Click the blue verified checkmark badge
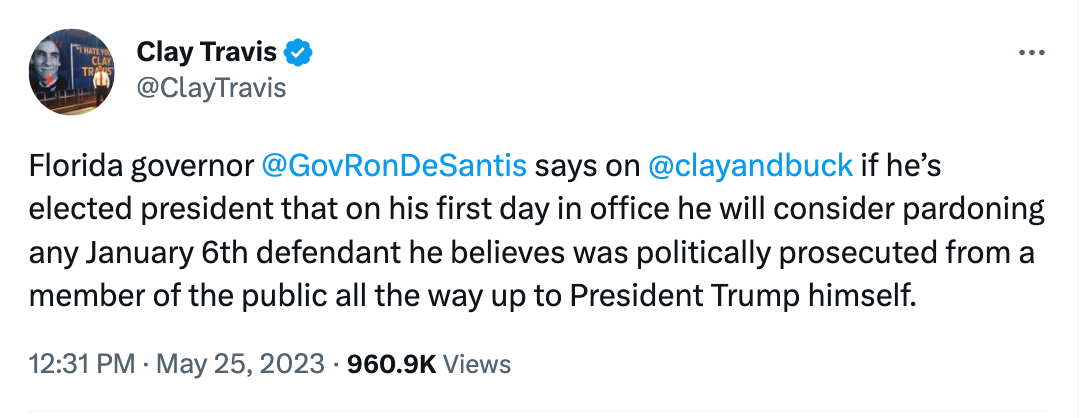This screenshot has width=1088, height=418. pyautogui.click(x=298, y=51)
